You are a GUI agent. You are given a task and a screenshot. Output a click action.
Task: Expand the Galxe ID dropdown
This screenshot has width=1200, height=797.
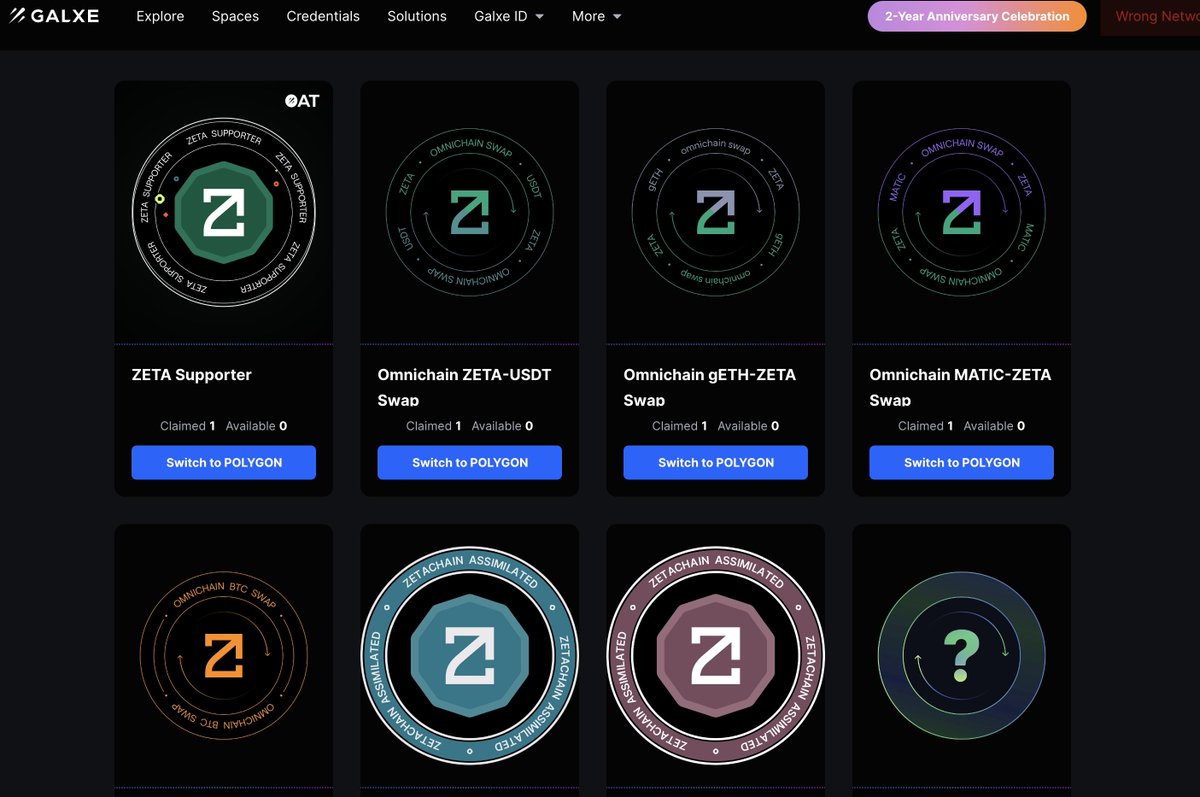pos(509,16)
